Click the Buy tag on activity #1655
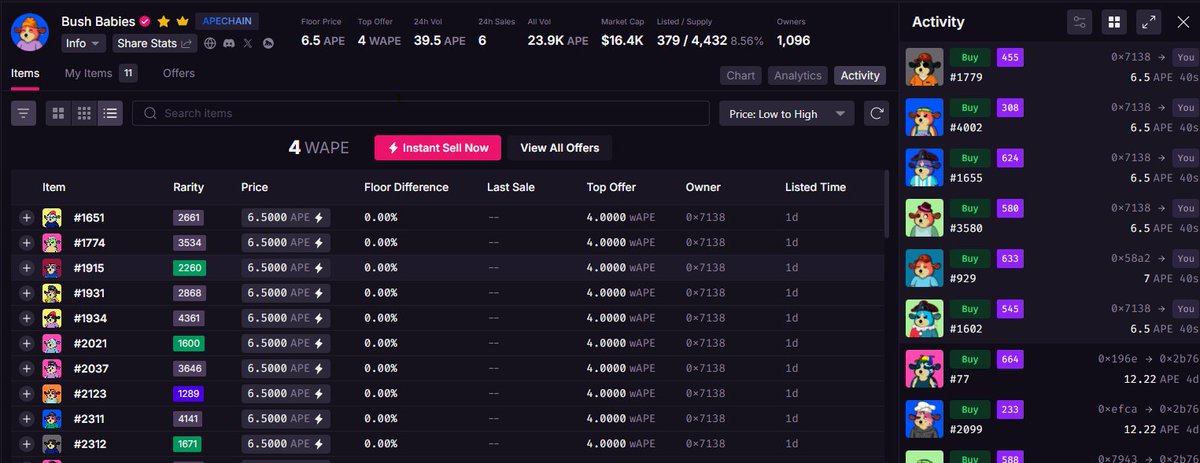1200x463 pixels. point(970,157)
